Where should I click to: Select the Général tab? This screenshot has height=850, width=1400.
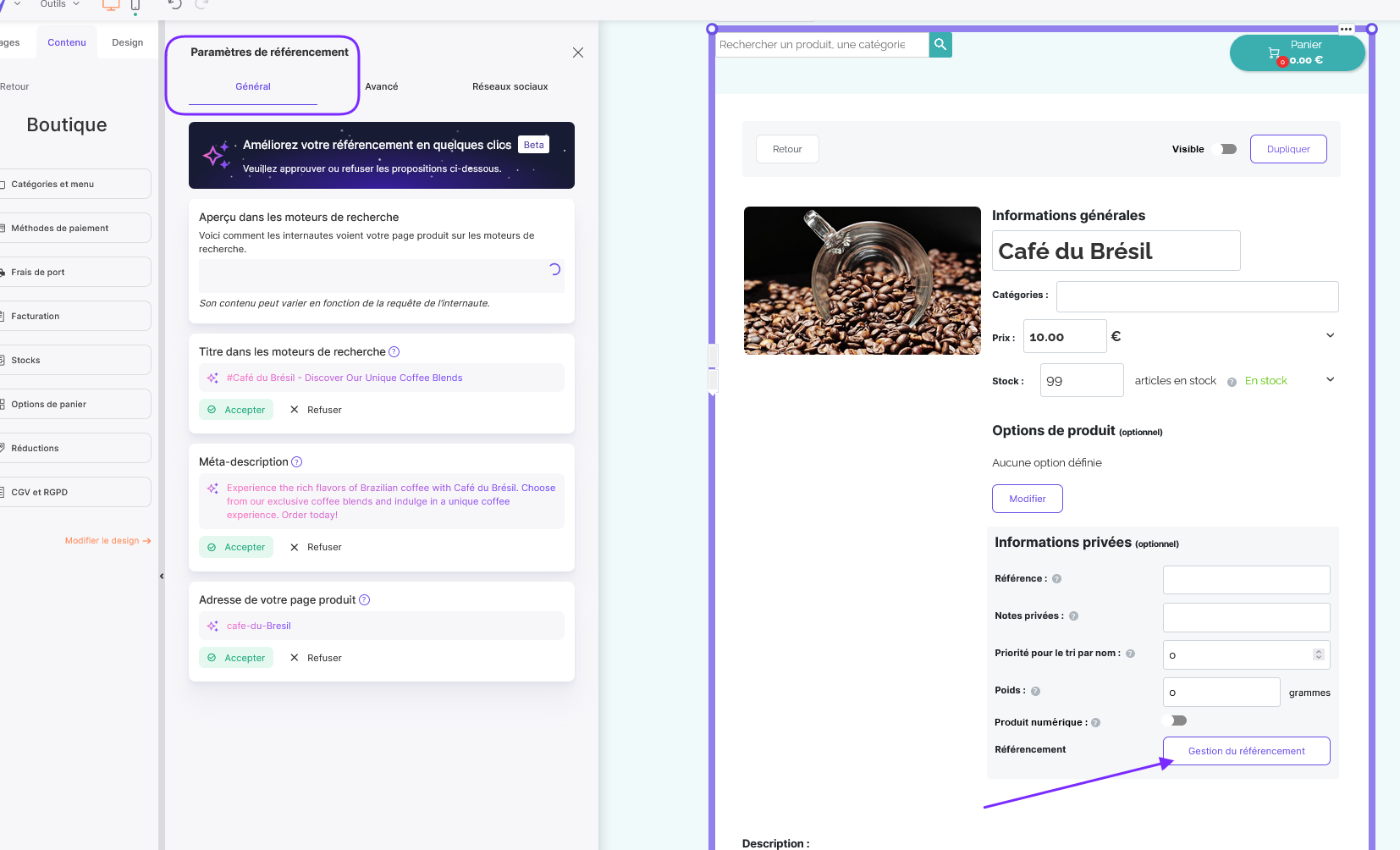[x=253, y=86]
